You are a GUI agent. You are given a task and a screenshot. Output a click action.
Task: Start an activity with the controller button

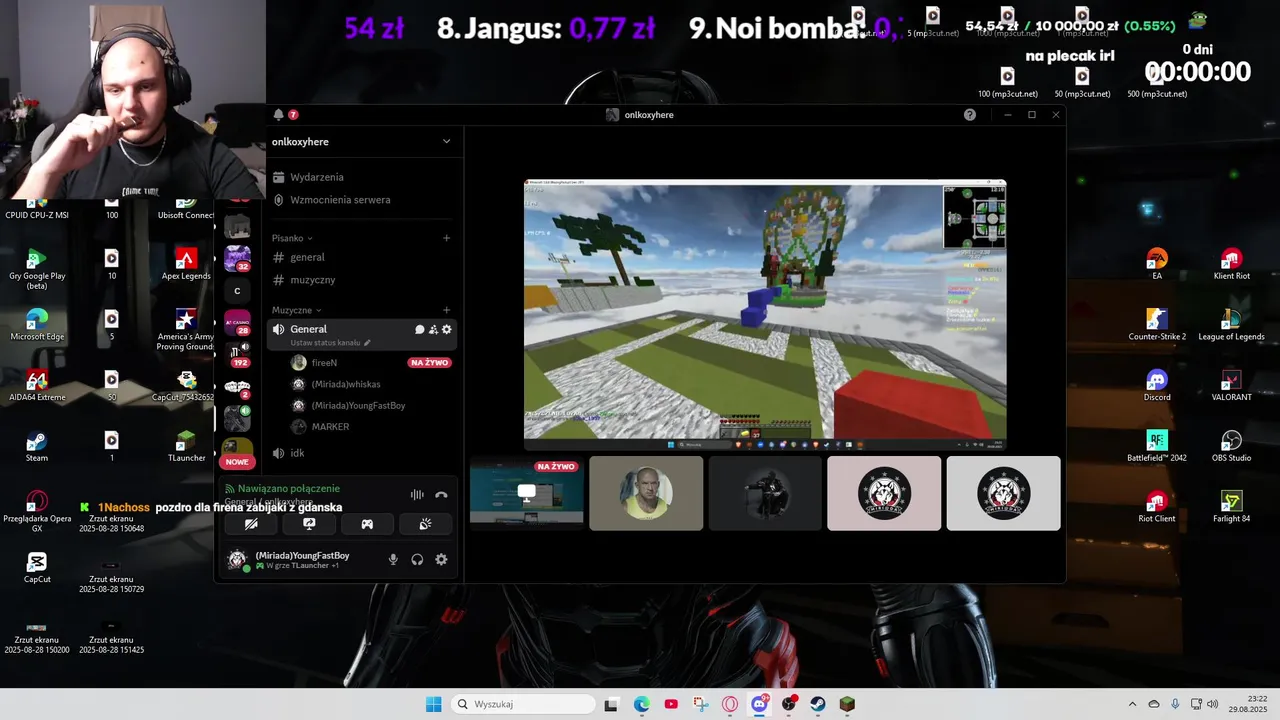(x=367, y=524)
